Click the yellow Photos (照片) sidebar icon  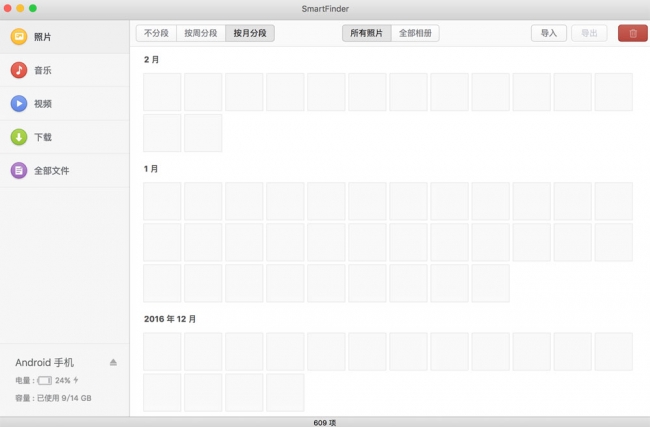[x=18, y=36]
